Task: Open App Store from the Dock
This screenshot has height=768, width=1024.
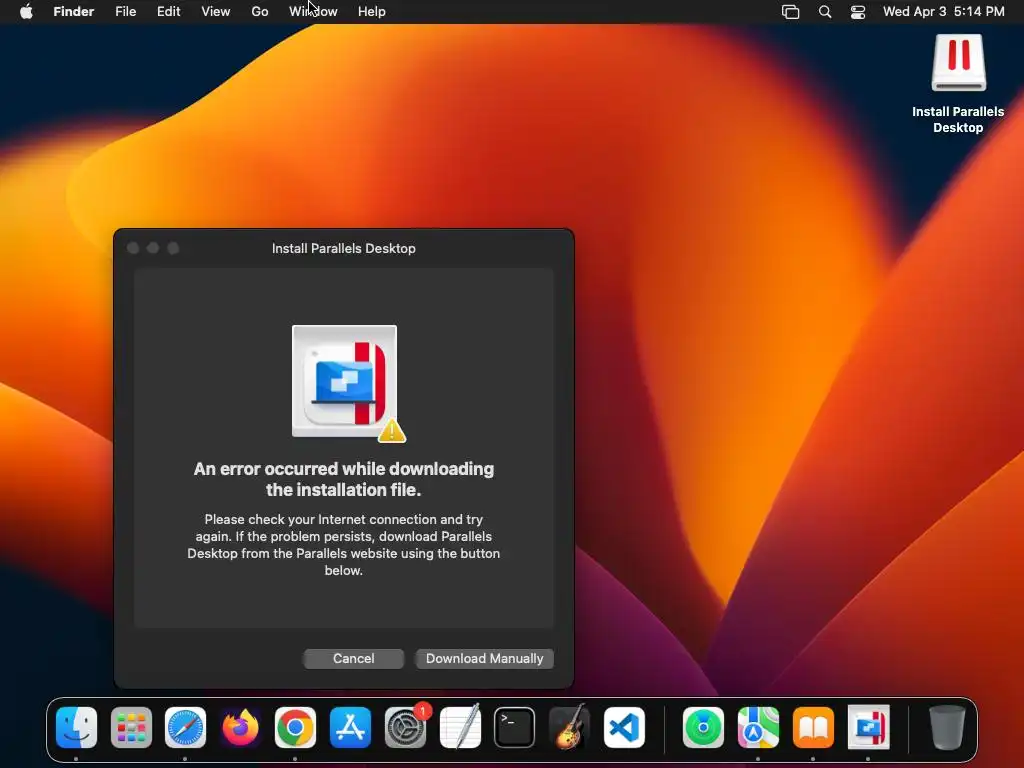Action: point(351,727)
